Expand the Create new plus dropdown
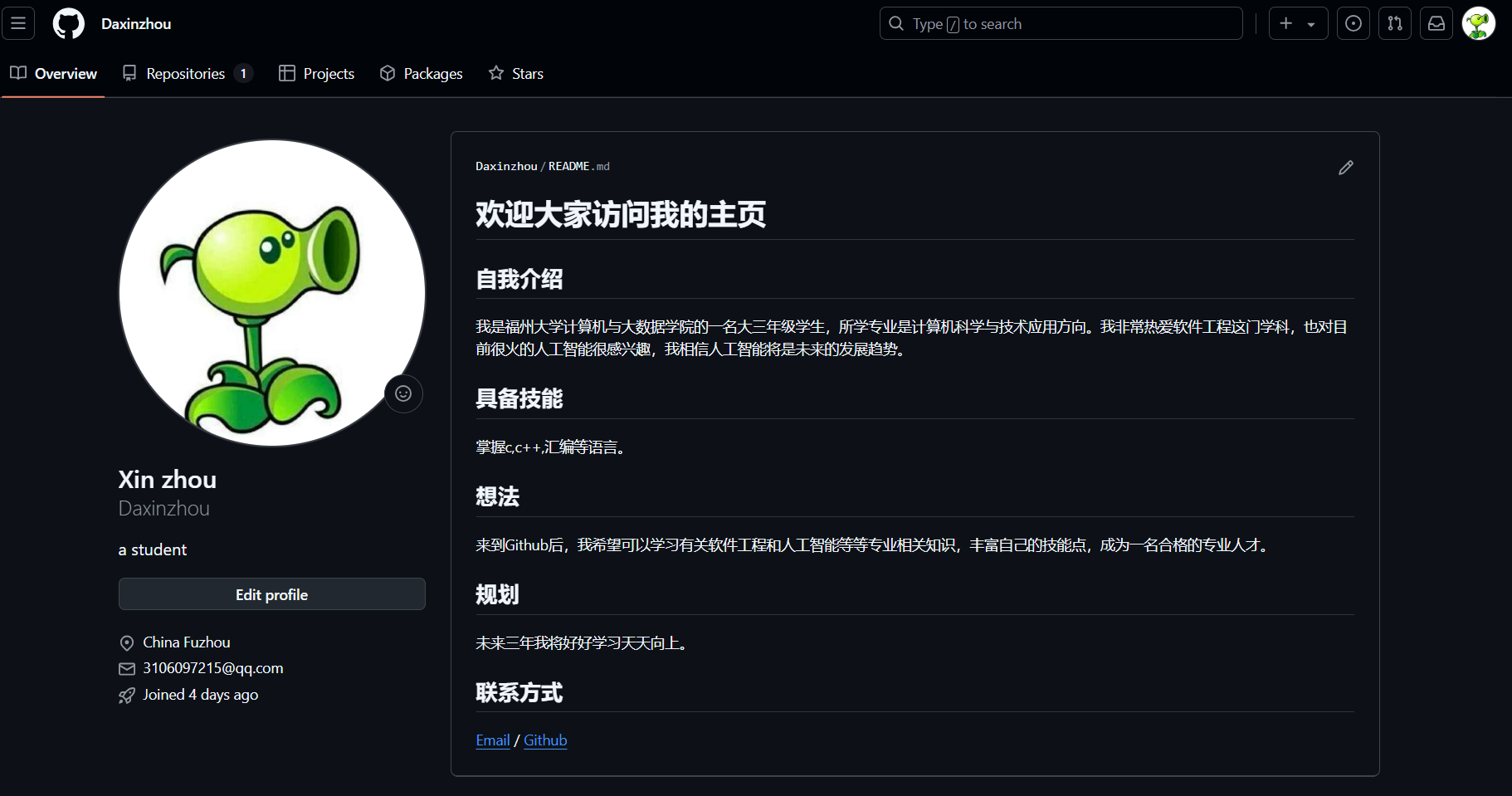Viewport: 1512px width, 796px height. click(1298, 24)
